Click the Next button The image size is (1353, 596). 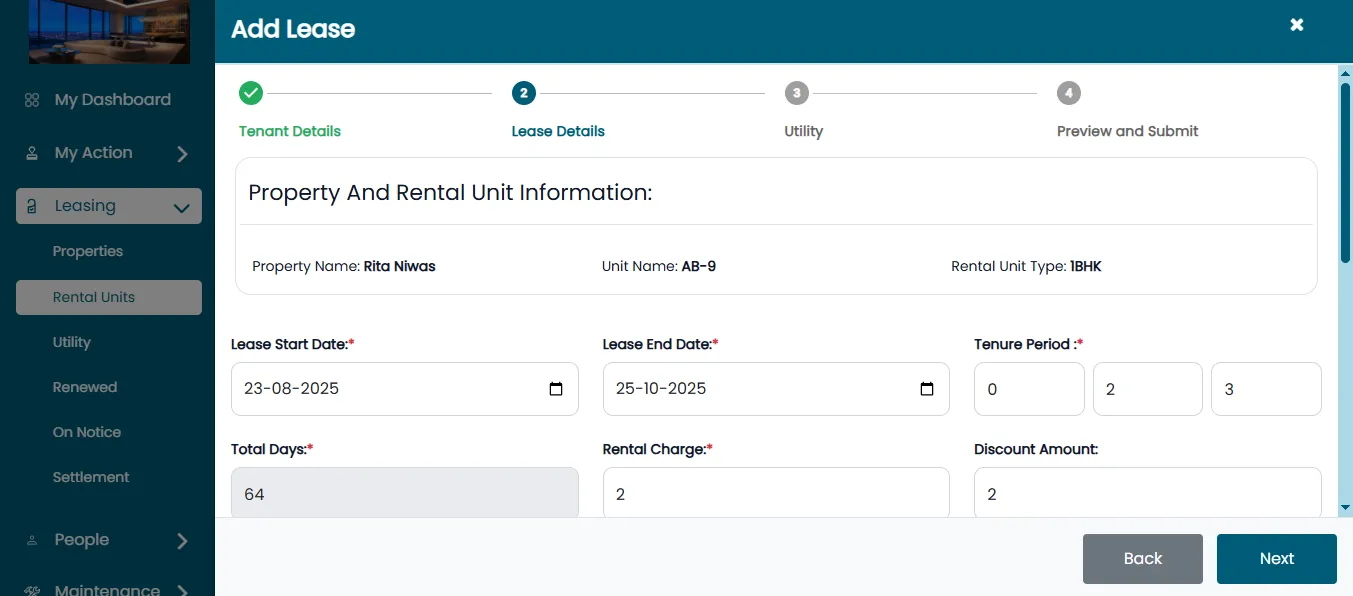coord(1277,559)
